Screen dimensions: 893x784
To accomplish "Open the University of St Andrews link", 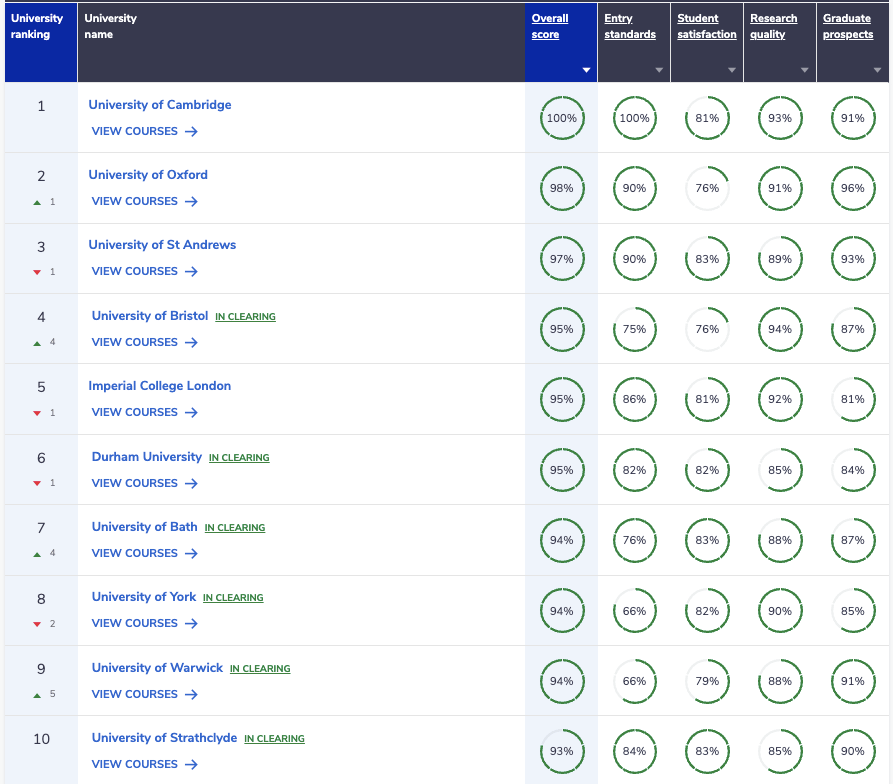I will click(x=162, y=245).
